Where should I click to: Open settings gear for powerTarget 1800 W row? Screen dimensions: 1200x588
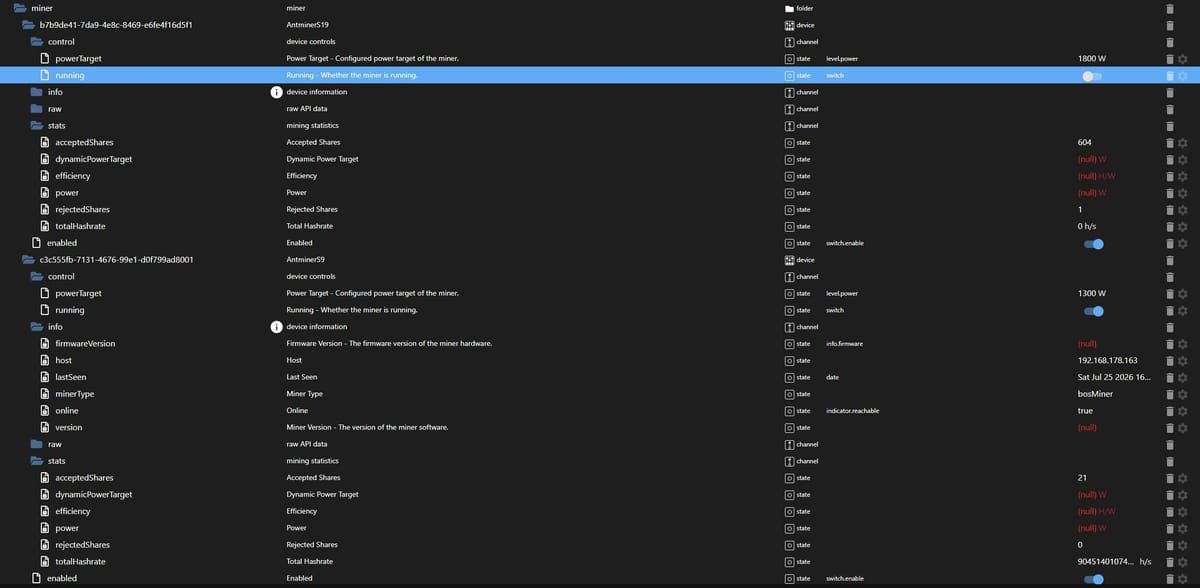1183,59
